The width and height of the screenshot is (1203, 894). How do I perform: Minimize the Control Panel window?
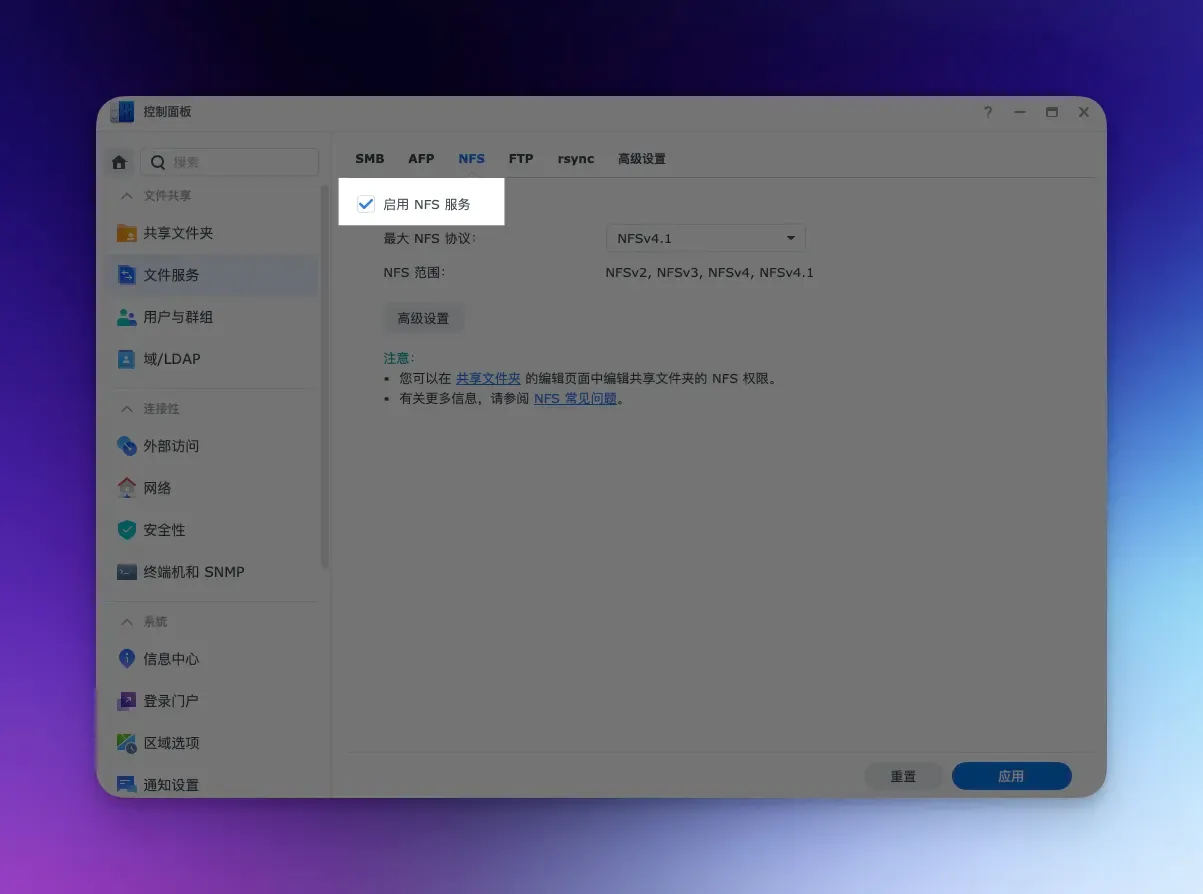pyautogui.click(x=1020, y=112)
